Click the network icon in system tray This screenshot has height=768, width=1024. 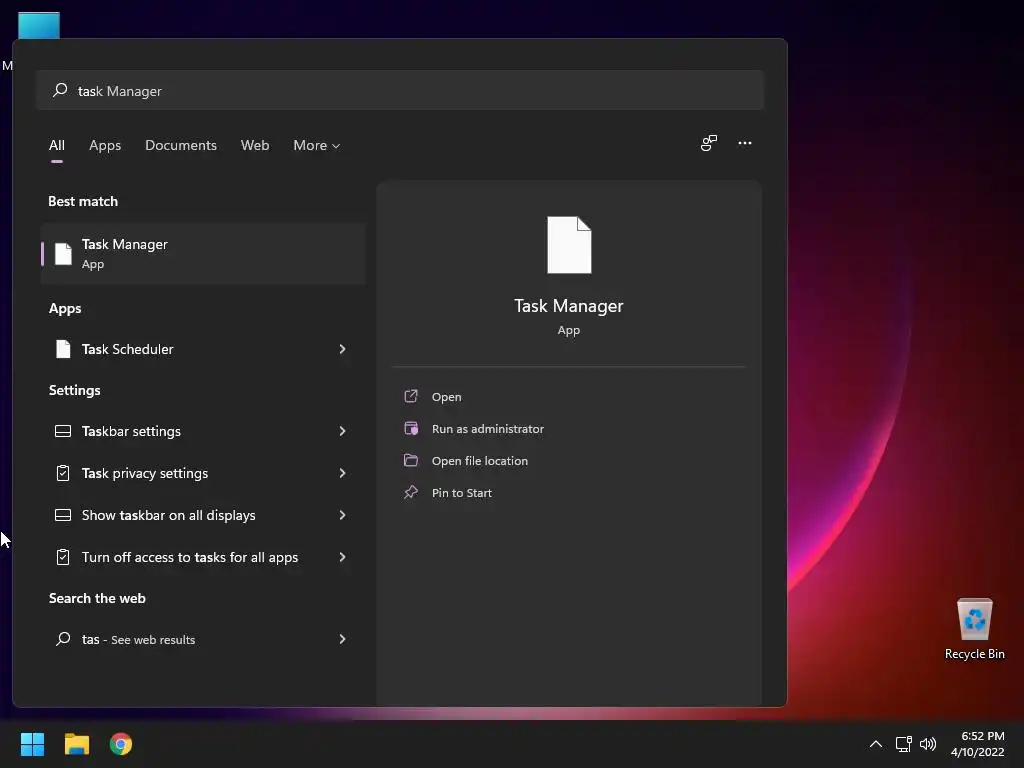click(x=904, y=744)
